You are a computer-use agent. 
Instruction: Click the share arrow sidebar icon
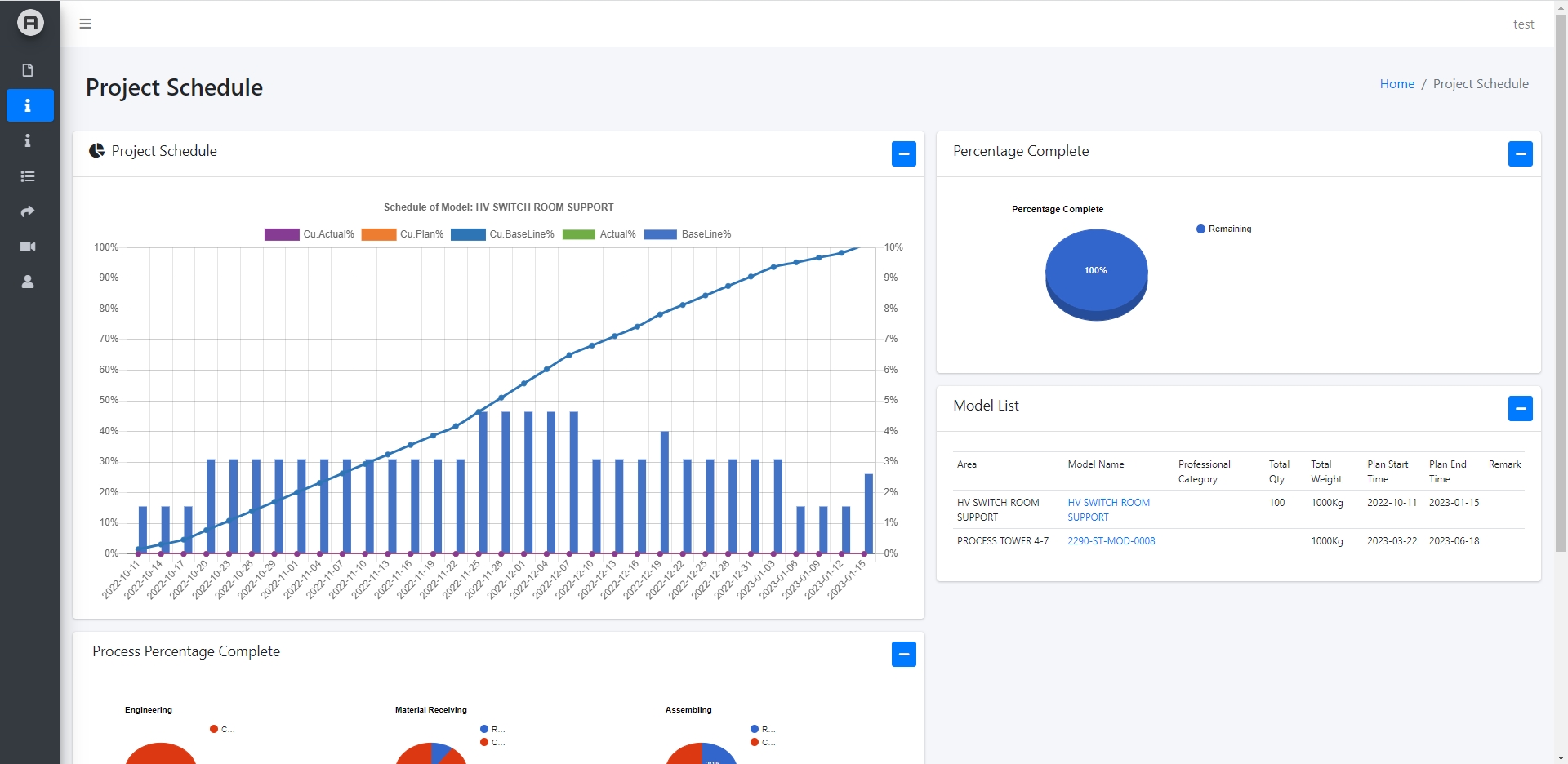28,211
